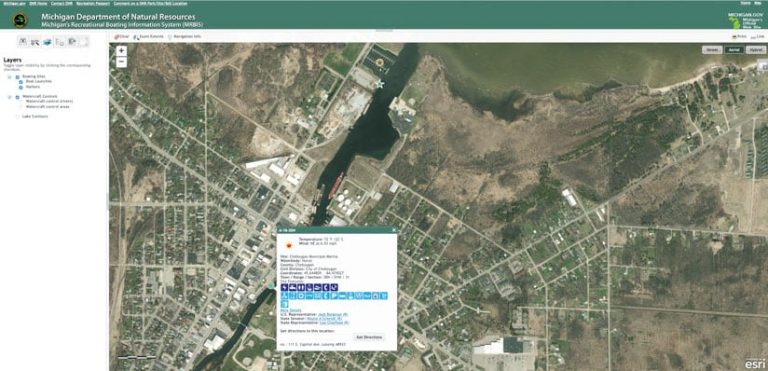Open the U.S. Representative name link
The image size is (768, 371).
(x=333, y=314)
